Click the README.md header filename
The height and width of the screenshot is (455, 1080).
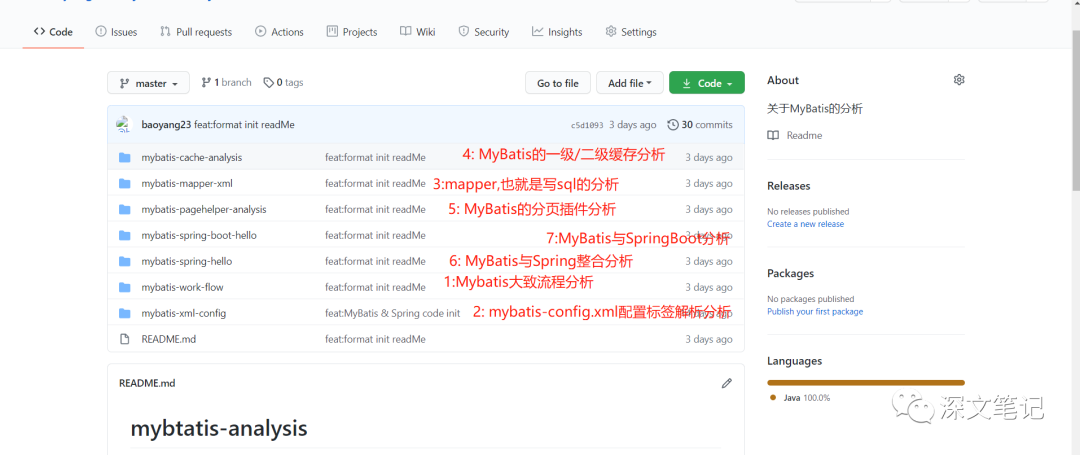[147, 383]
